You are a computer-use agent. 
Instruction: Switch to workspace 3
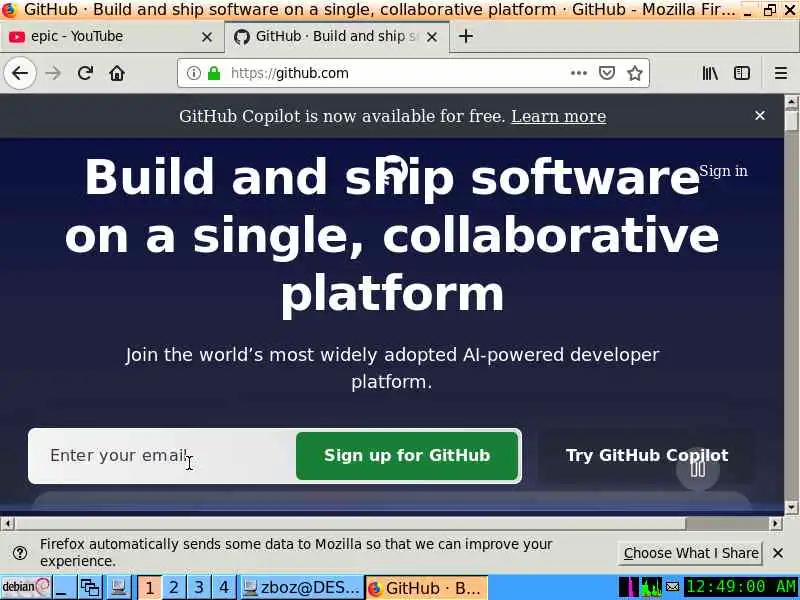(x=199, y=587)
